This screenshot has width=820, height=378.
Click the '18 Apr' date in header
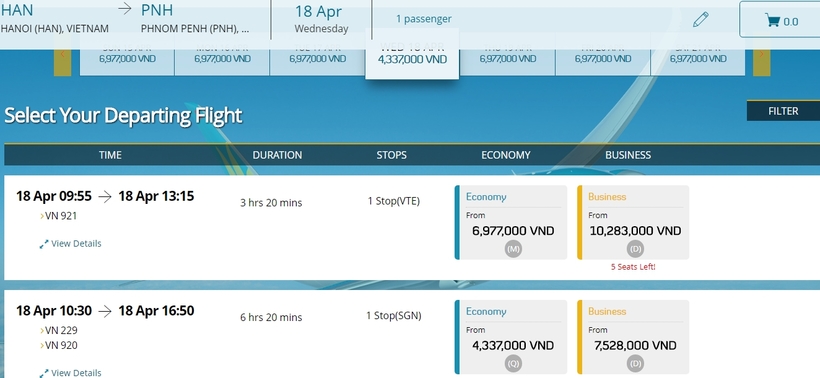point(318,11)
